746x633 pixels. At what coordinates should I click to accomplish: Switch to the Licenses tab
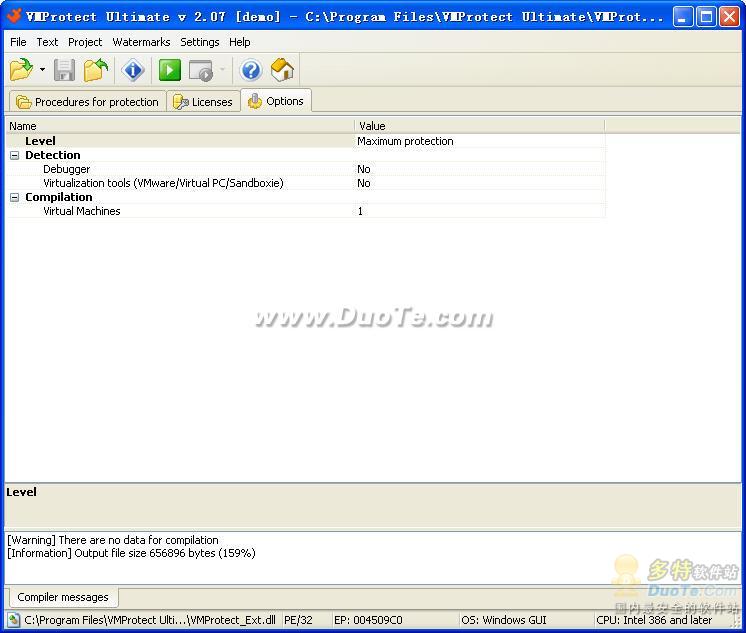point(203,102)
